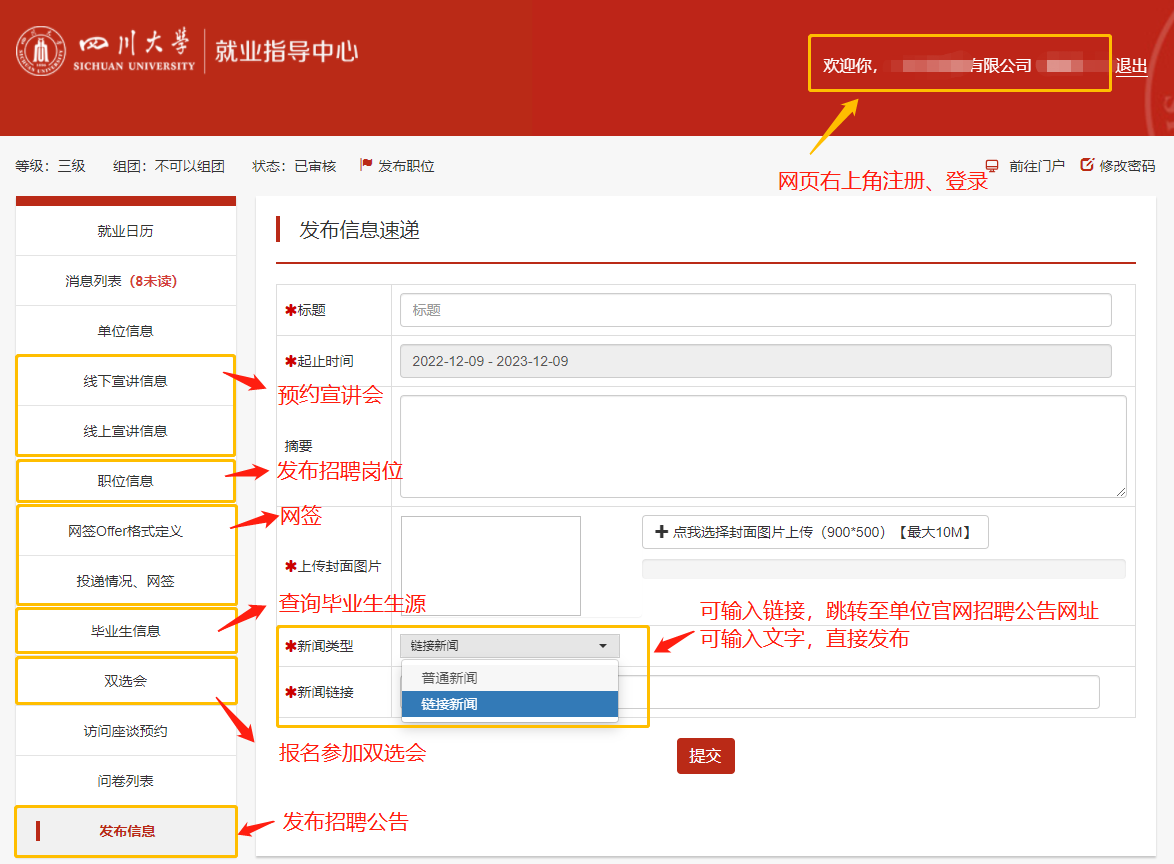Click the flag icon beside 发布职位
The height and width of the screenshot is (864, 1174).
pos(366,166)
